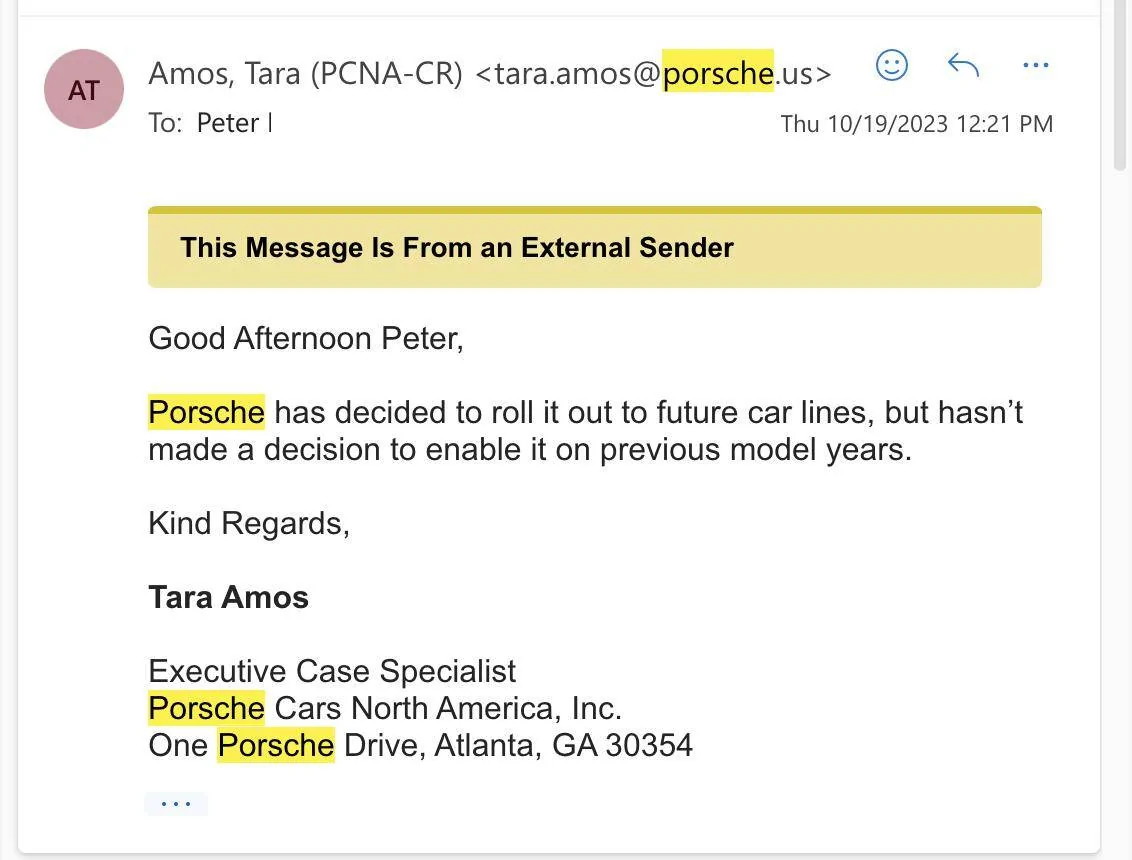Expand the trimmed content ellipsis below the signature
This screenshot has height=860, width=1132.
176,804
